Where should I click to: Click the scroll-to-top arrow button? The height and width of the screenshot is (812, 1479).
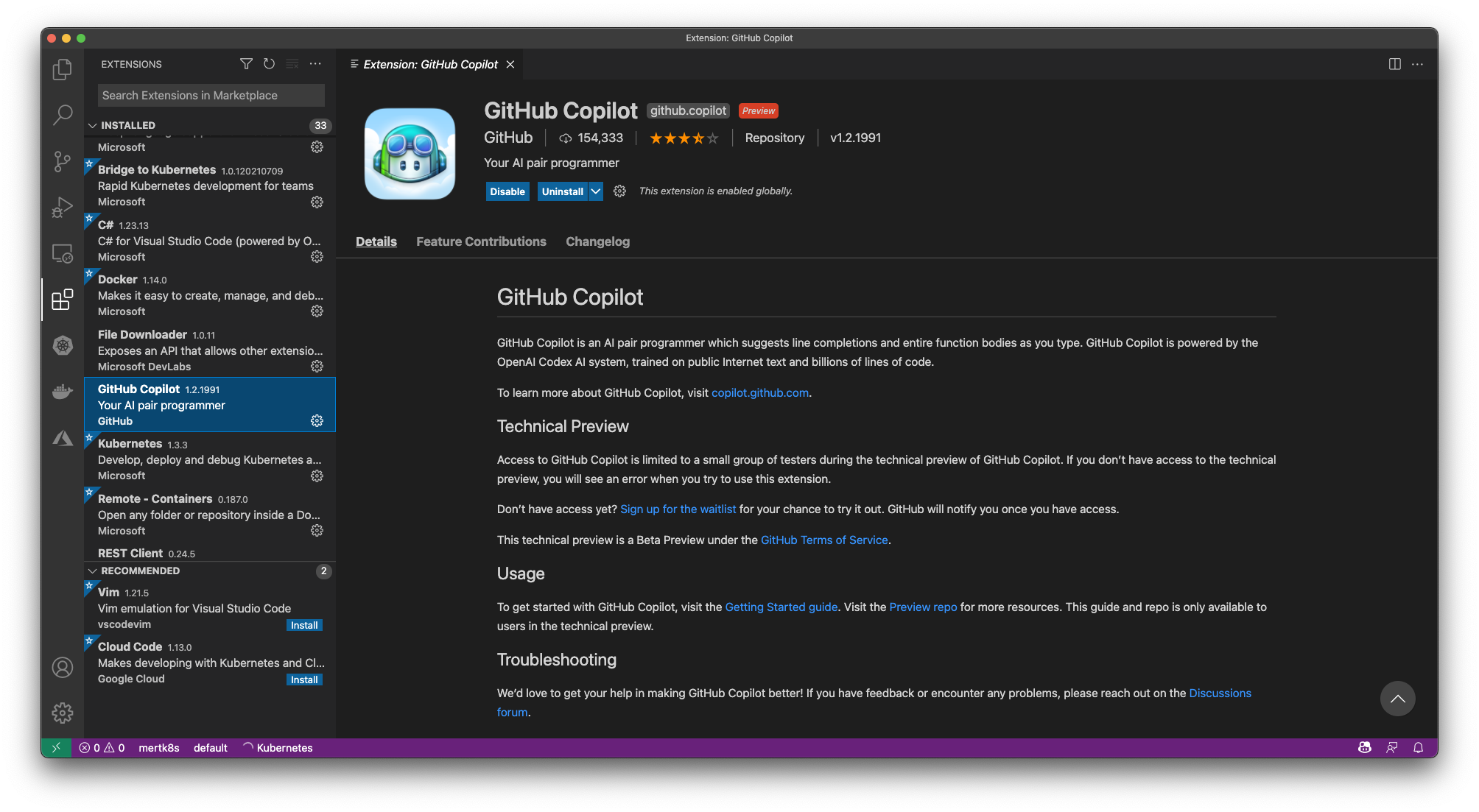[1397, 699]
